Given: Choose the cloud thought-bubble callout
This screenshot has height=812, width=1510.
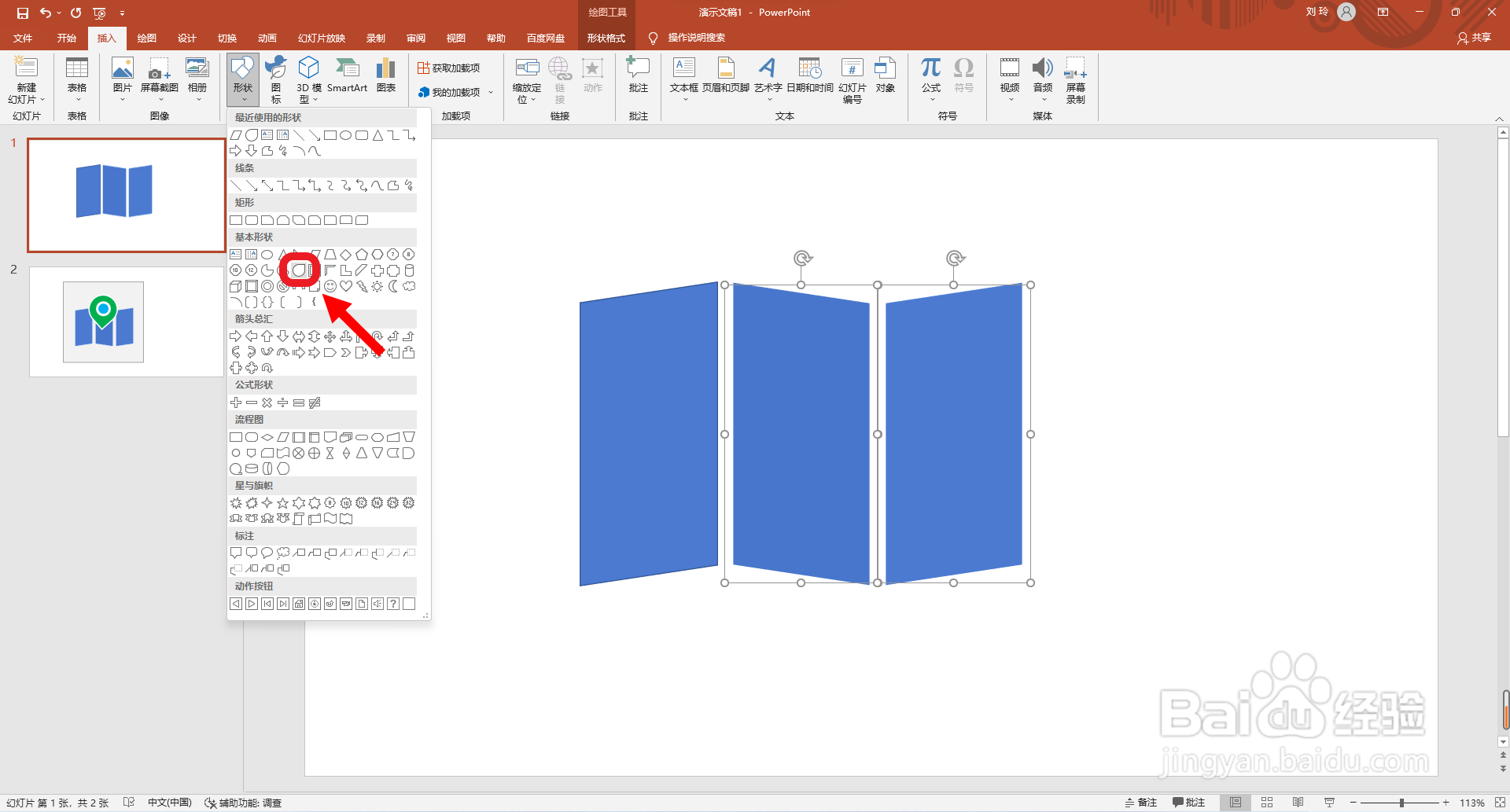Looking at the screenshot, I should (x=283, y=553).
